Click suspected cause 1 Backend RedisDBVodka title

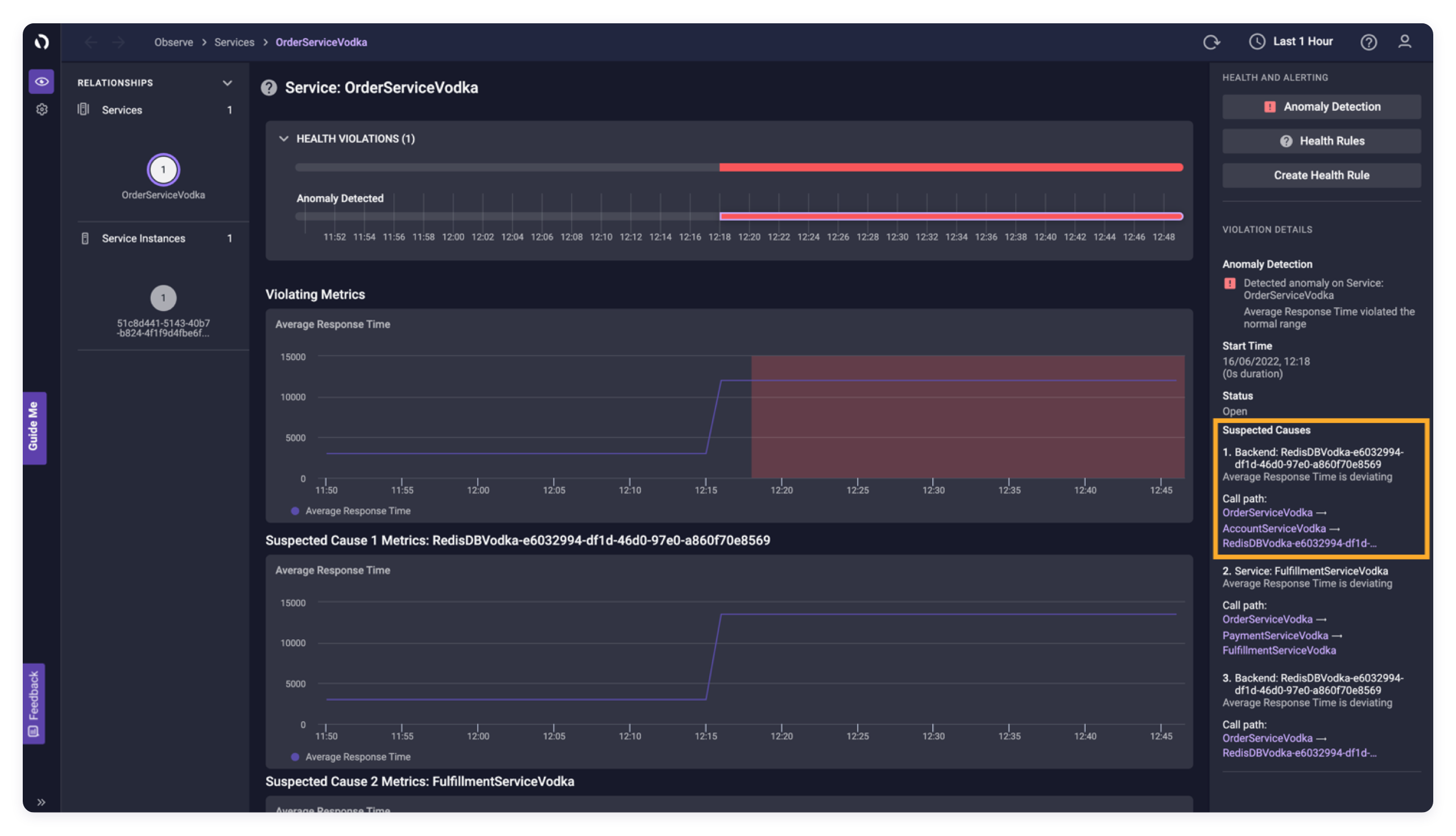[x=1313, y=458]
